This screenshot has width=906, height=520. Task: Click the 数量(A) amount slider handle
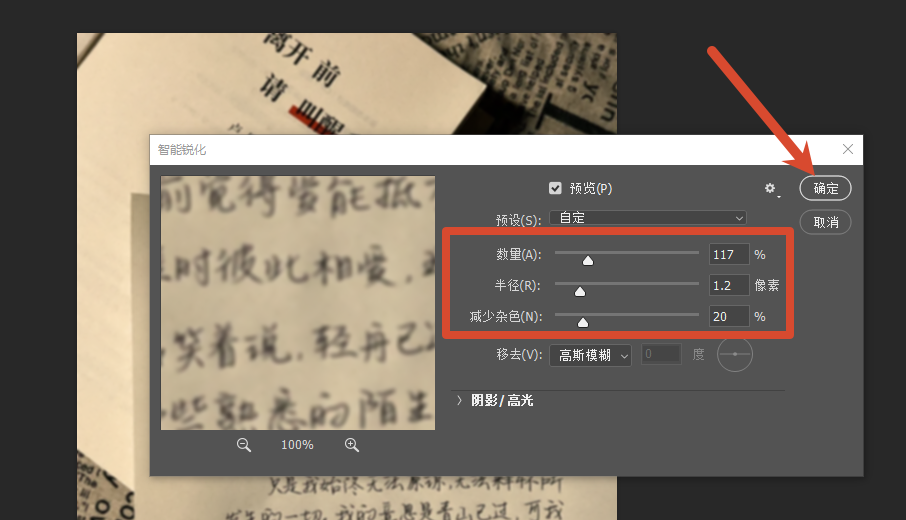(588, 261)
